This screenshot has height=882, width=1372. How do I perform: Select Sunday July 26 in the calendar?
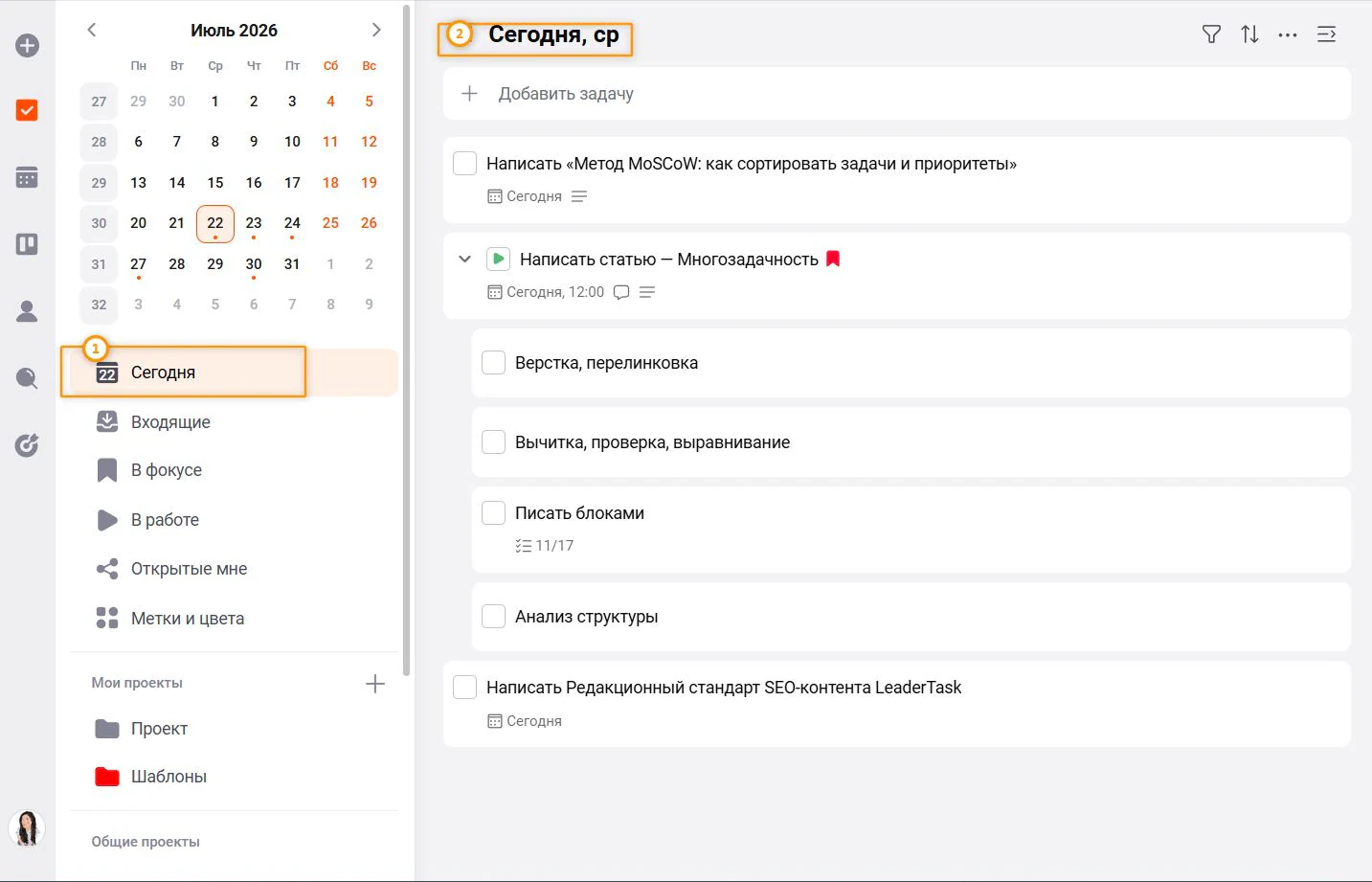tap(369, 223)
